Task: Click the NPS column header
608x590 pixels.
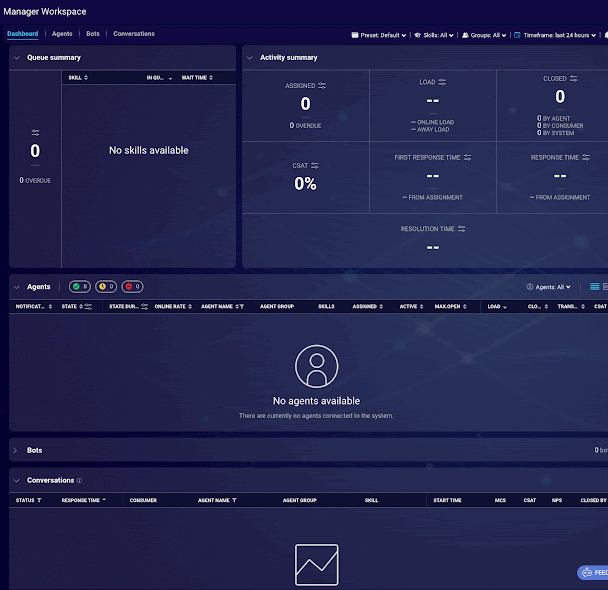Action: 557,500
